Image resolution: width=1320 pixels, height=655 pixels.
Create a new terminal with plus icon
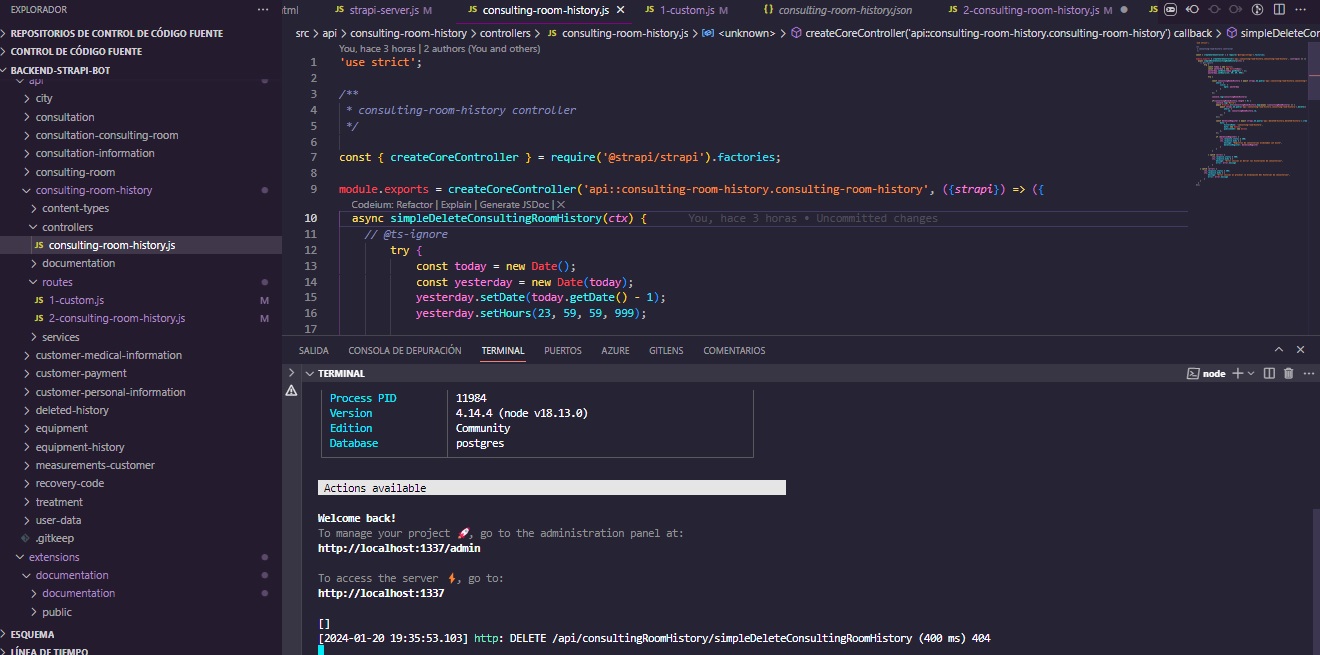1237,373
